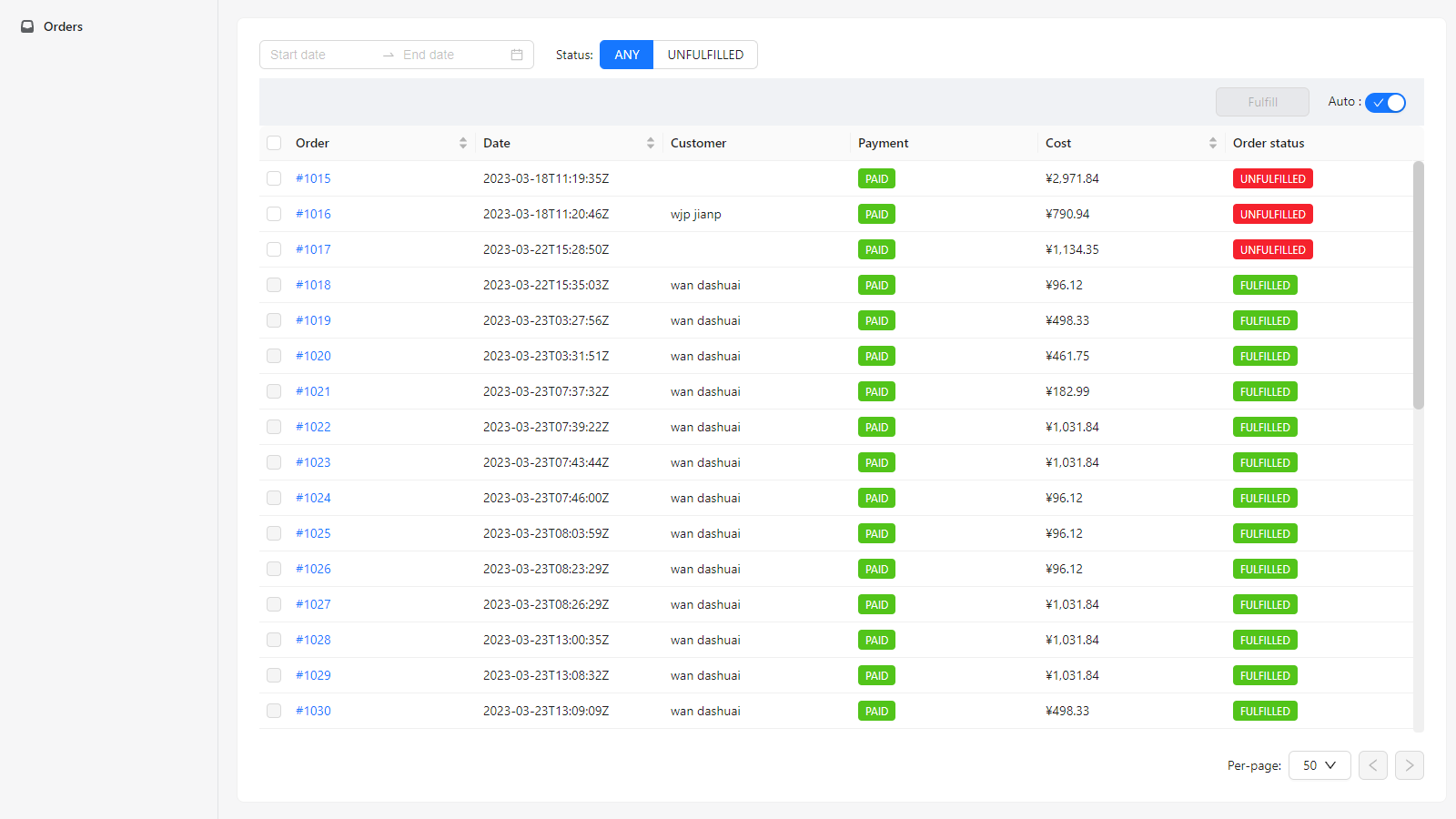The height and width of the screenshot is (819, 1456).
Task: Select checkbox for order #1015
Action: pos(274,178)
